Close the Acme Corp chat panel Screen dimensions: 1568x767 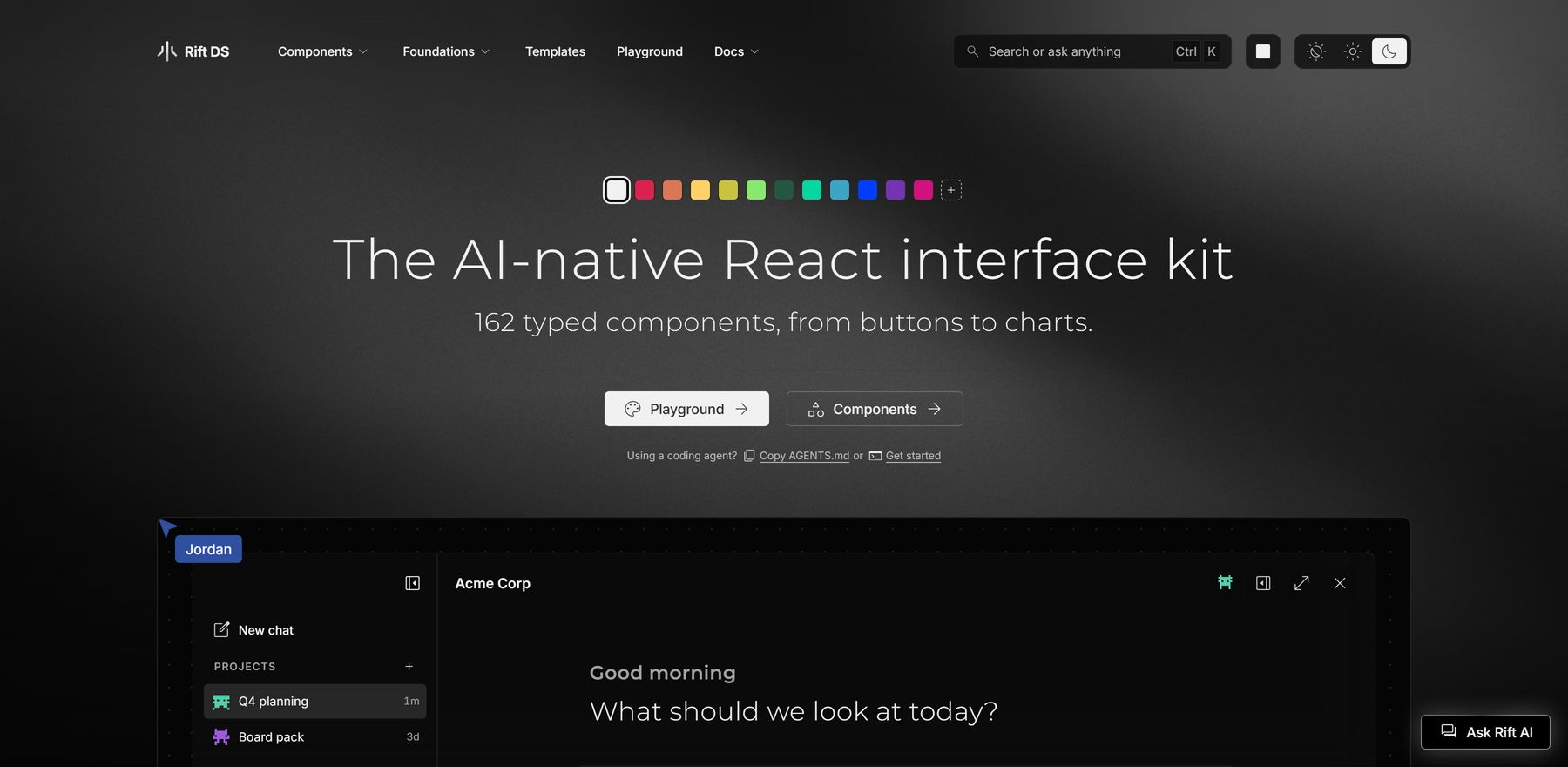pyautogui.click(x=1340, y=583)
